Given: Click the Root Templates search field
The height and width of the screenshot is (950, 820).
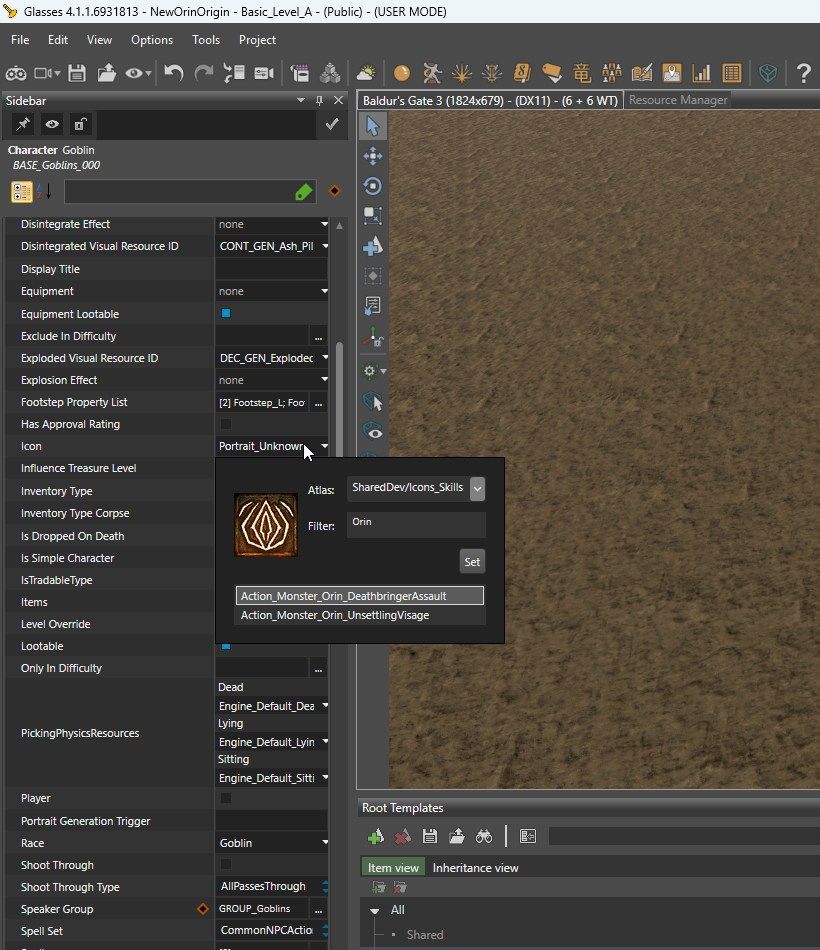Looking at the screenshot, I should click(684, 837).
